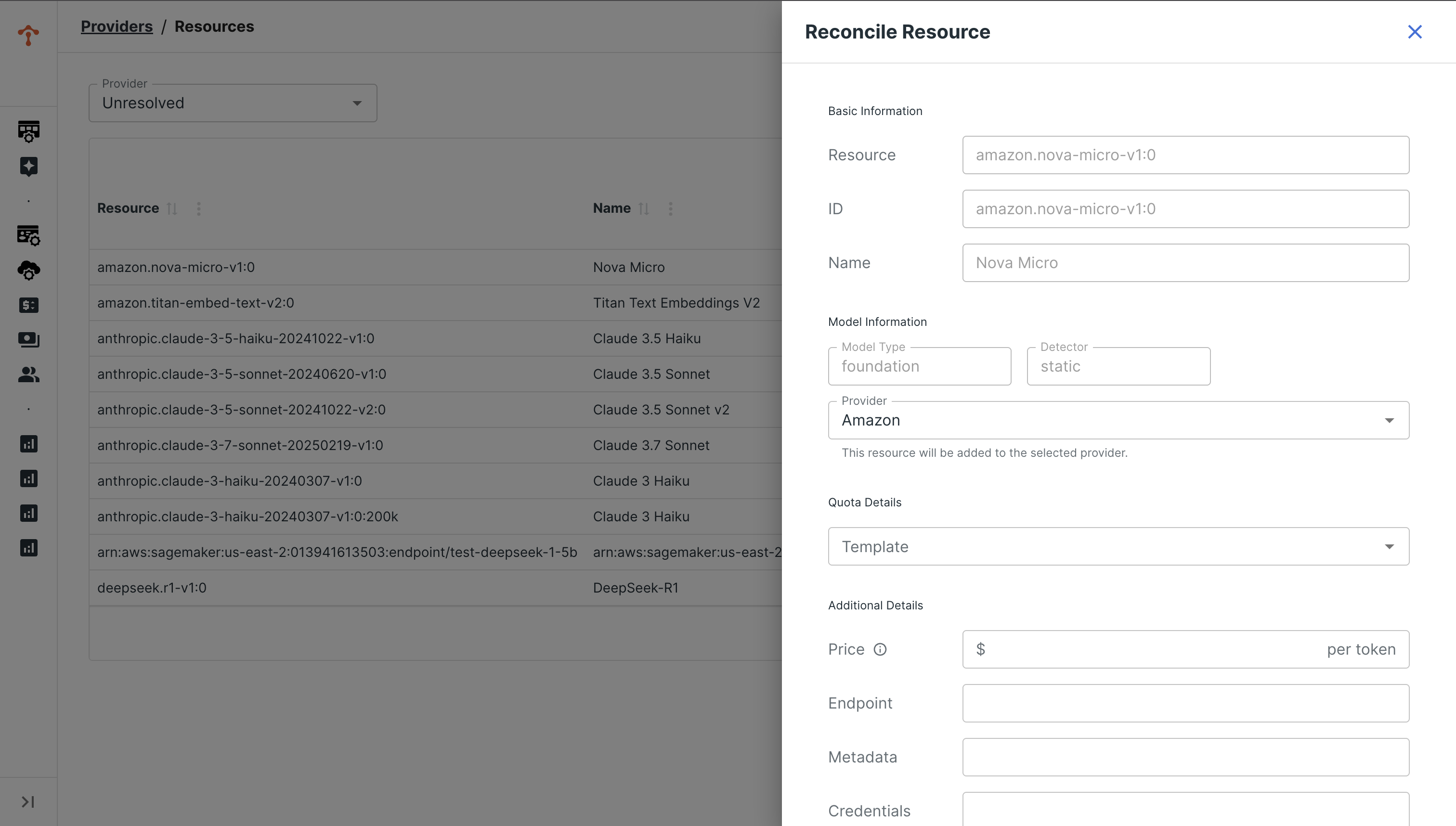
Task: Select the provider accounts icon in sidebar
Action: tap(28, 235)
